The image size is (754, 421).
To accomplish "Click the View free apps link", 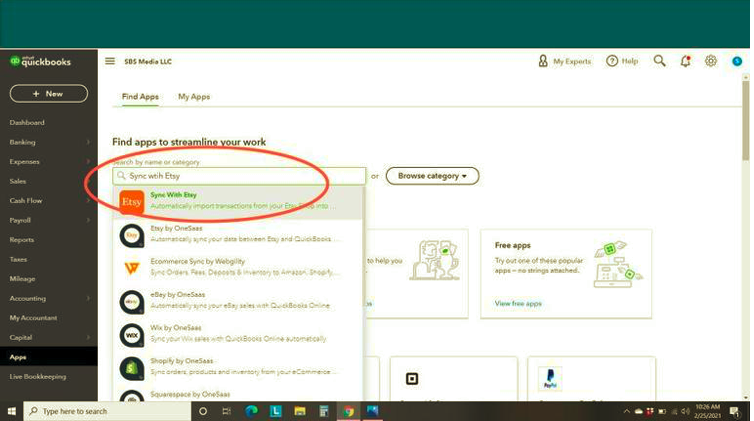I will pyautogui.click(x=518, y=304).
